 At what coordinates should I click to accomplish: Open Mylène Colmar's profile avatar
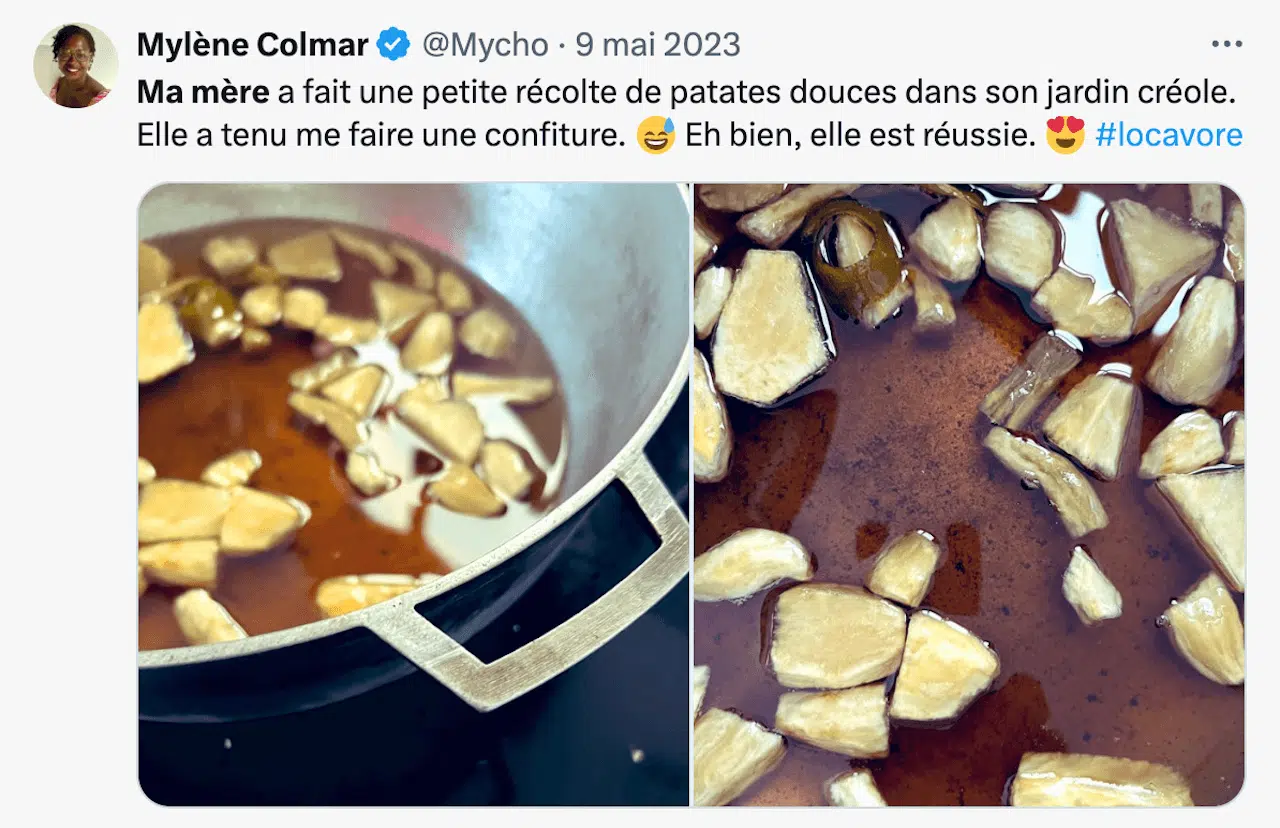76,65
